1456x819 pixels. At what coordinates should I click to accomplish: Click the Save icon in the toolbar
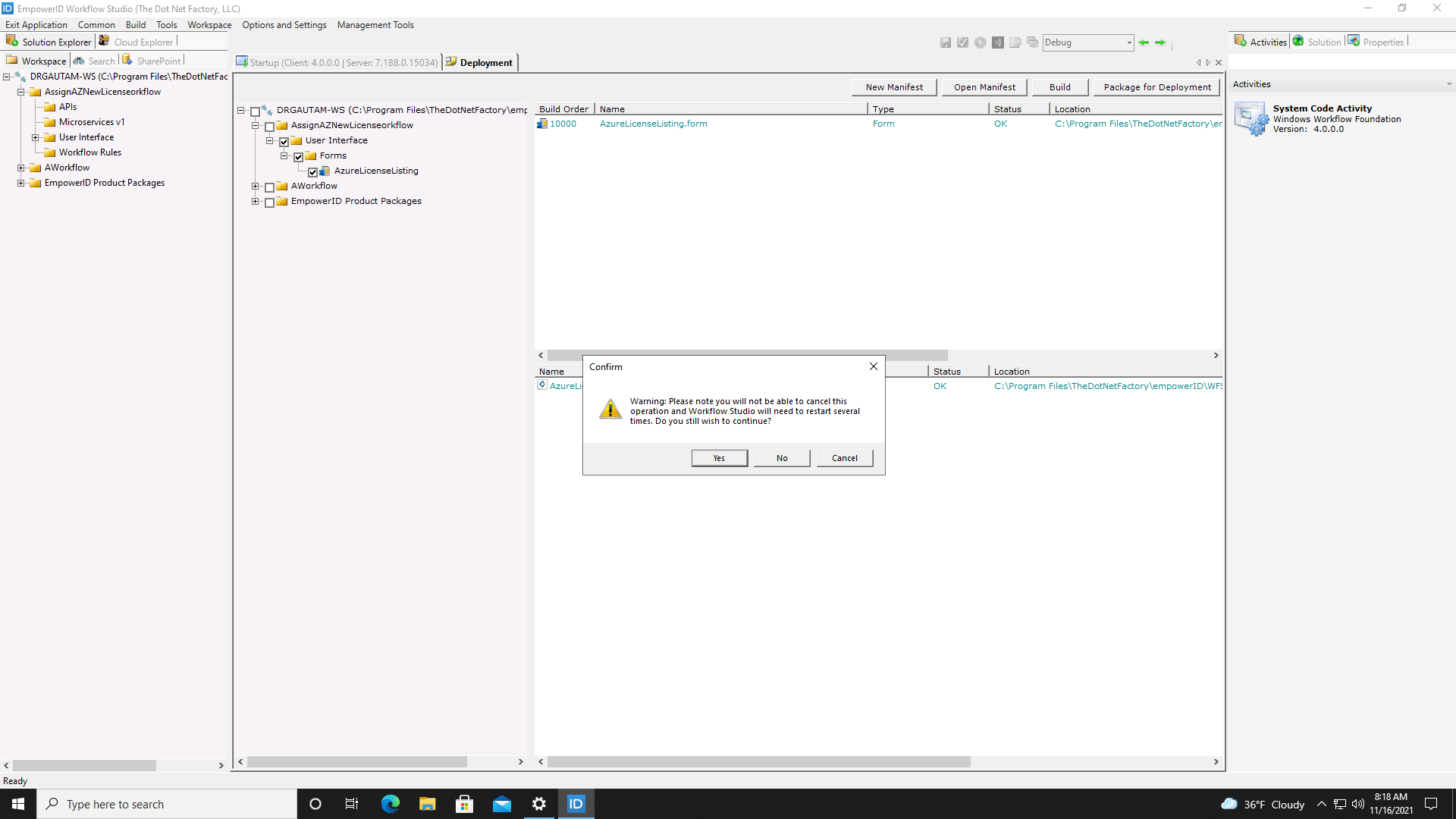[946, 42]
